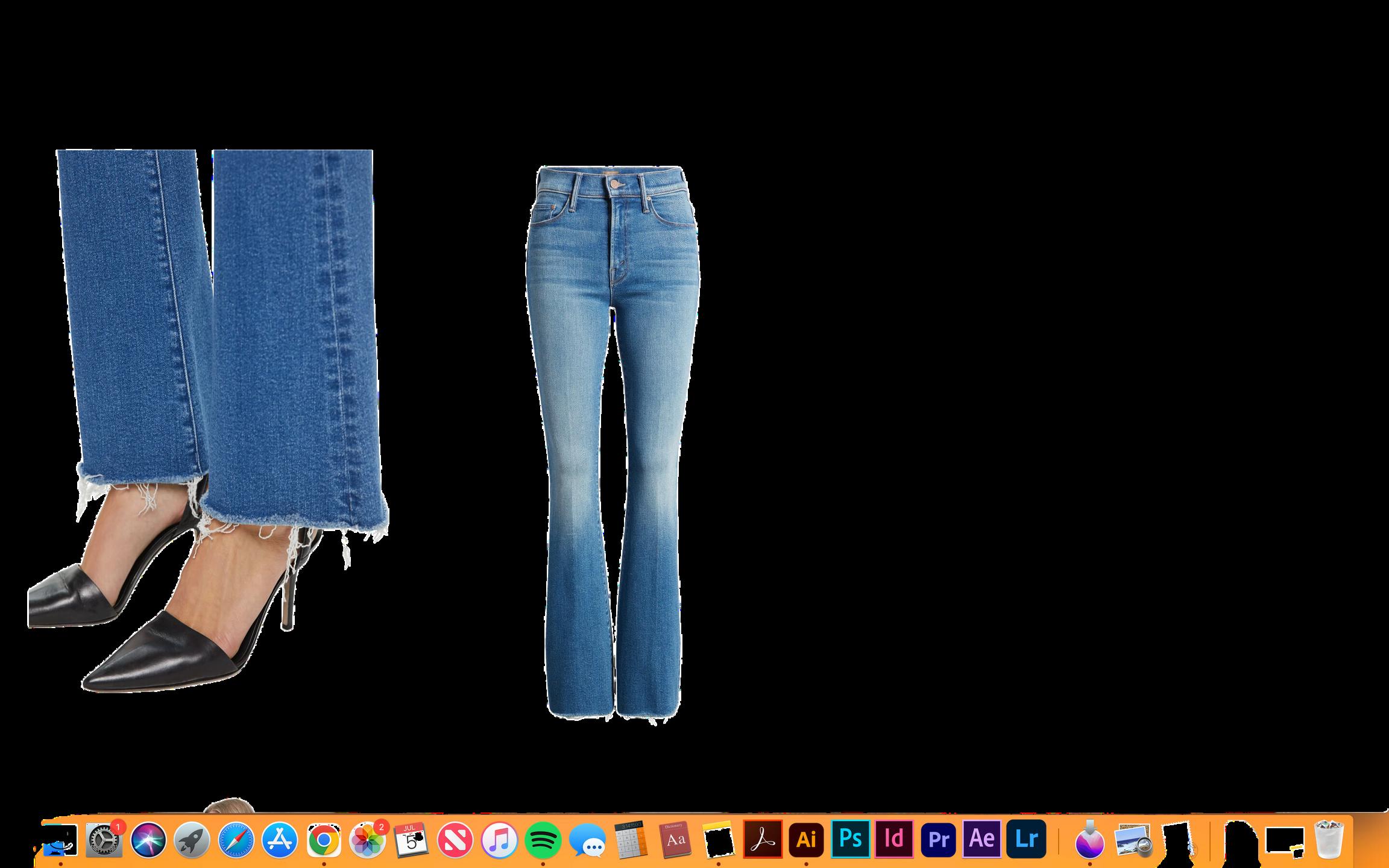
Task: Open Adobe After Effects dock icon
Action: 982,839
